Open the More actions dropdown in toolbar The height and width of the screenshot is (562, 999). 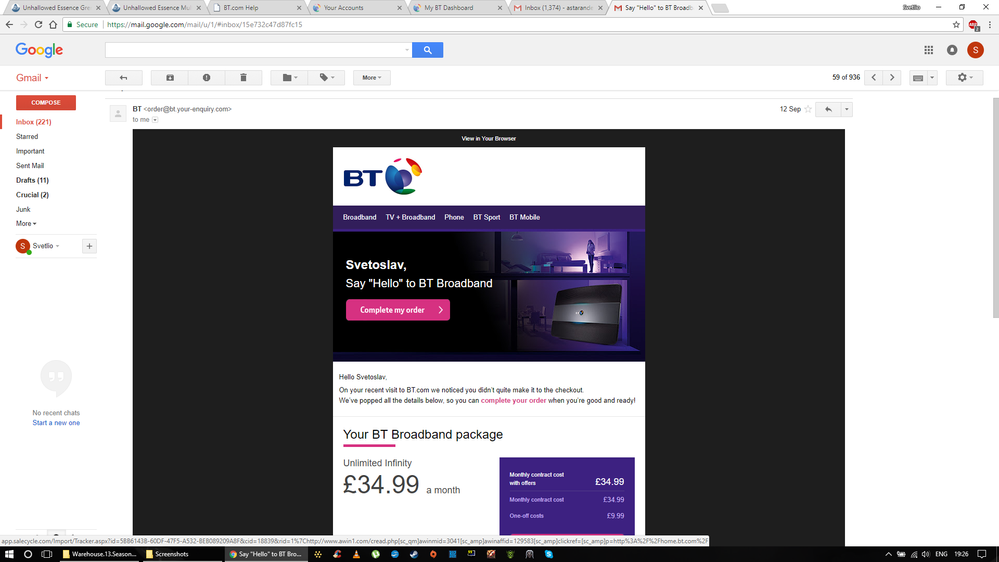coord(371,78)
